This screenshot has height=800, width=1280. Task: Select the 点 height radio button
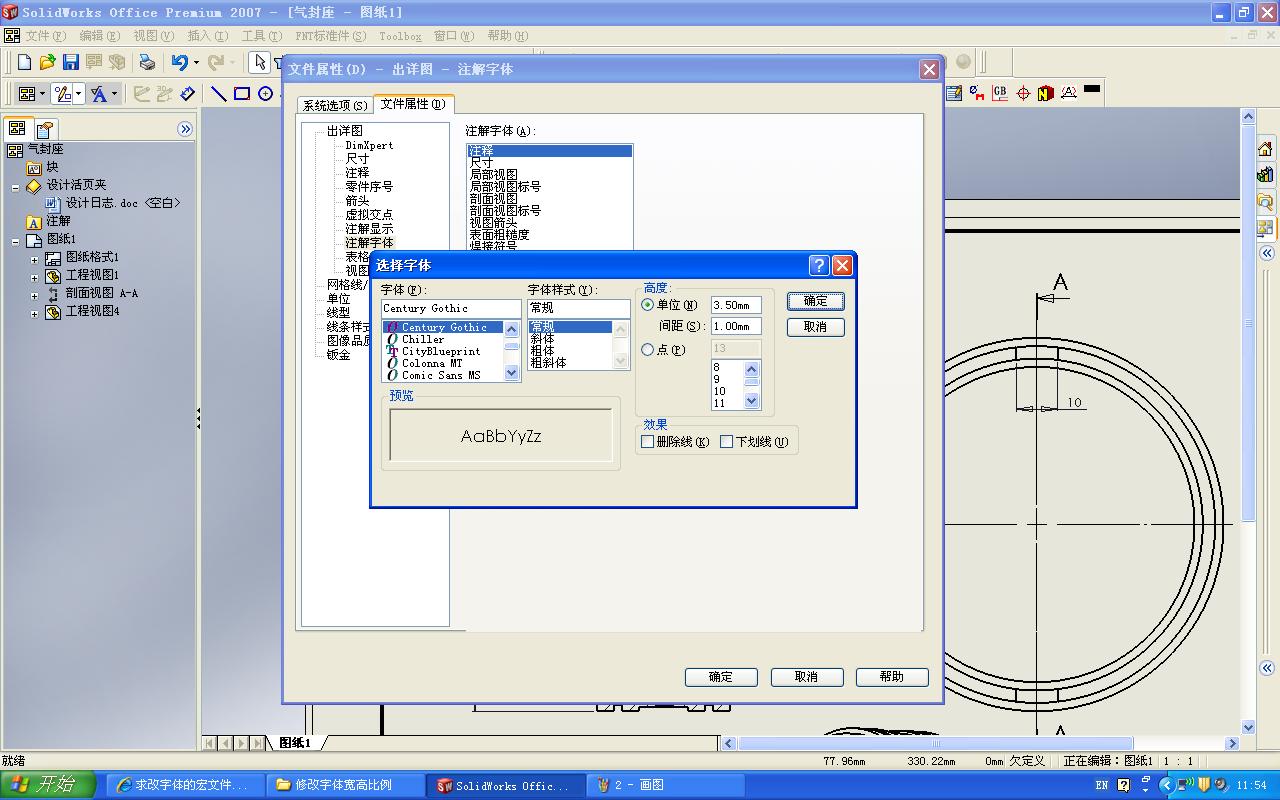click(x=648, y=350)
